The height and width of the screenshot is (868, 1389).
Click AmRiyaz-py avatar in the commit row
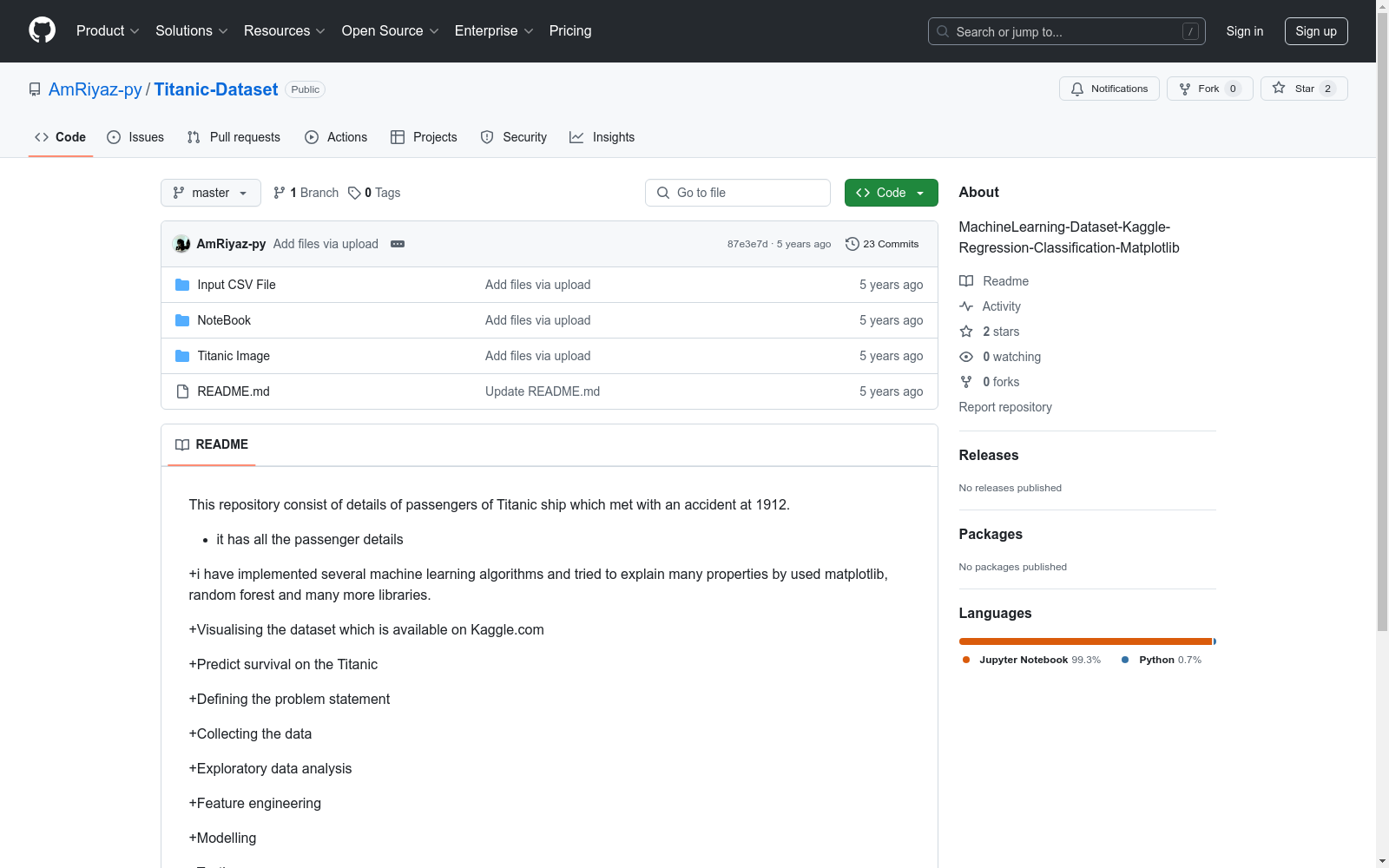(181, 244)
